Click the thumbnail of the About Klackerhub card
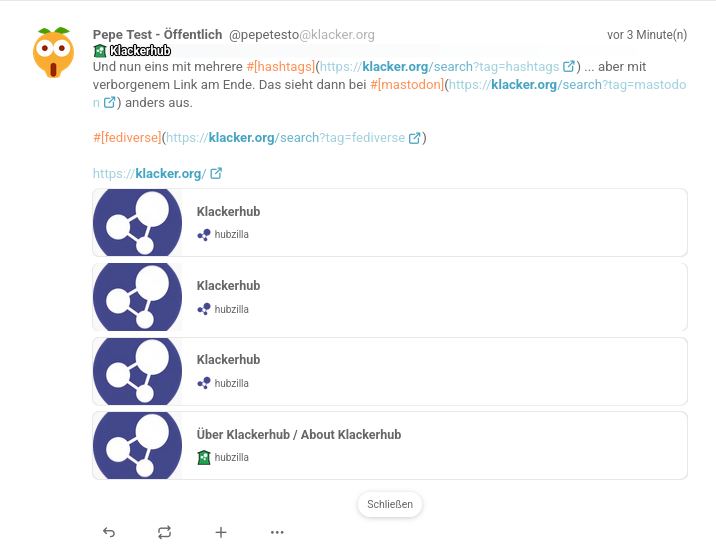Screen dimensions: 716x560 tap(137, 445)
